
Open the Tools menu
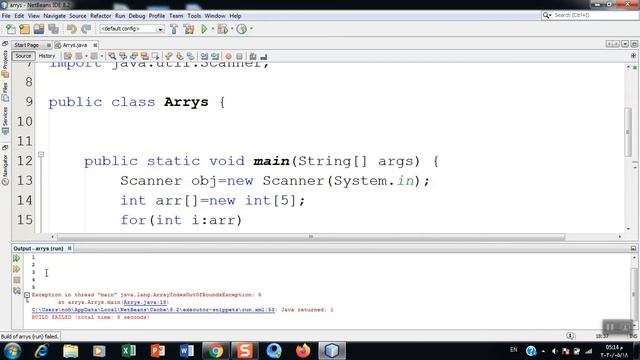(194, 16)
